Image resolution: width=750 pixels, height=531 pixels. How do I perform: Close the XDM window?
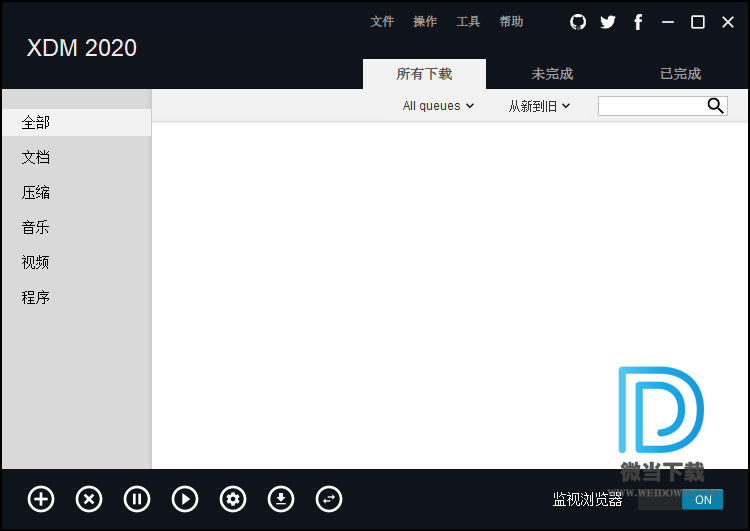[x=728, y=22]
